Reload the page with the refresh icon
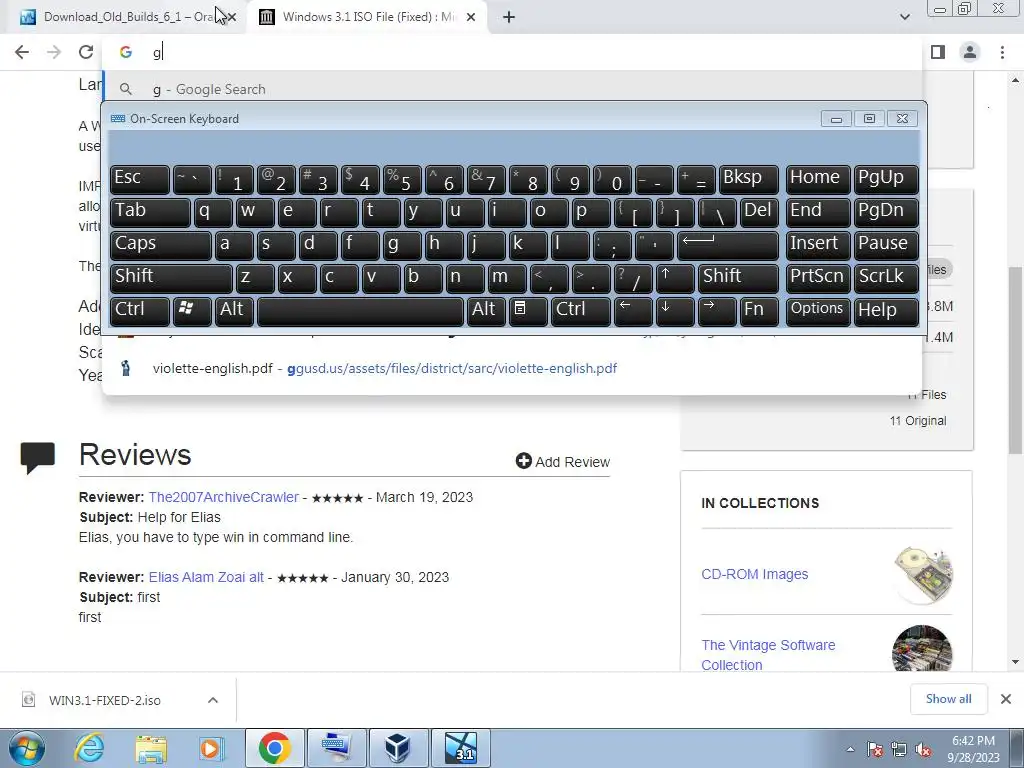1024x768 pixels. tap(86, 52)
